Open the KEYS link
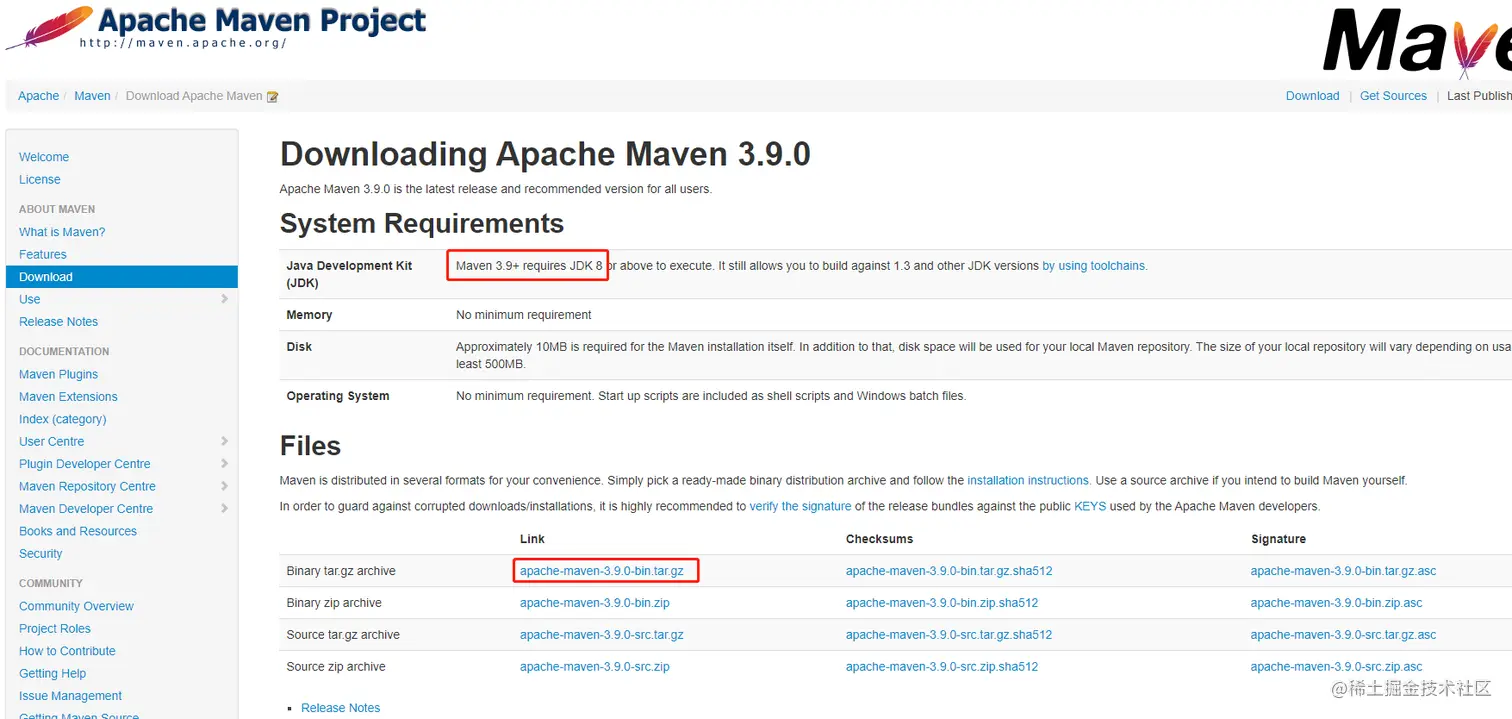This screenshot has width=1512, height=719. point(1090,507)
